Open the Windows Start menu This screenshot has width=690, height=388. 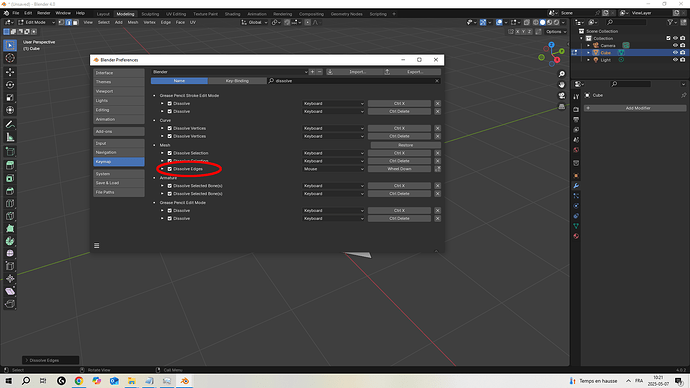point(8,381)
